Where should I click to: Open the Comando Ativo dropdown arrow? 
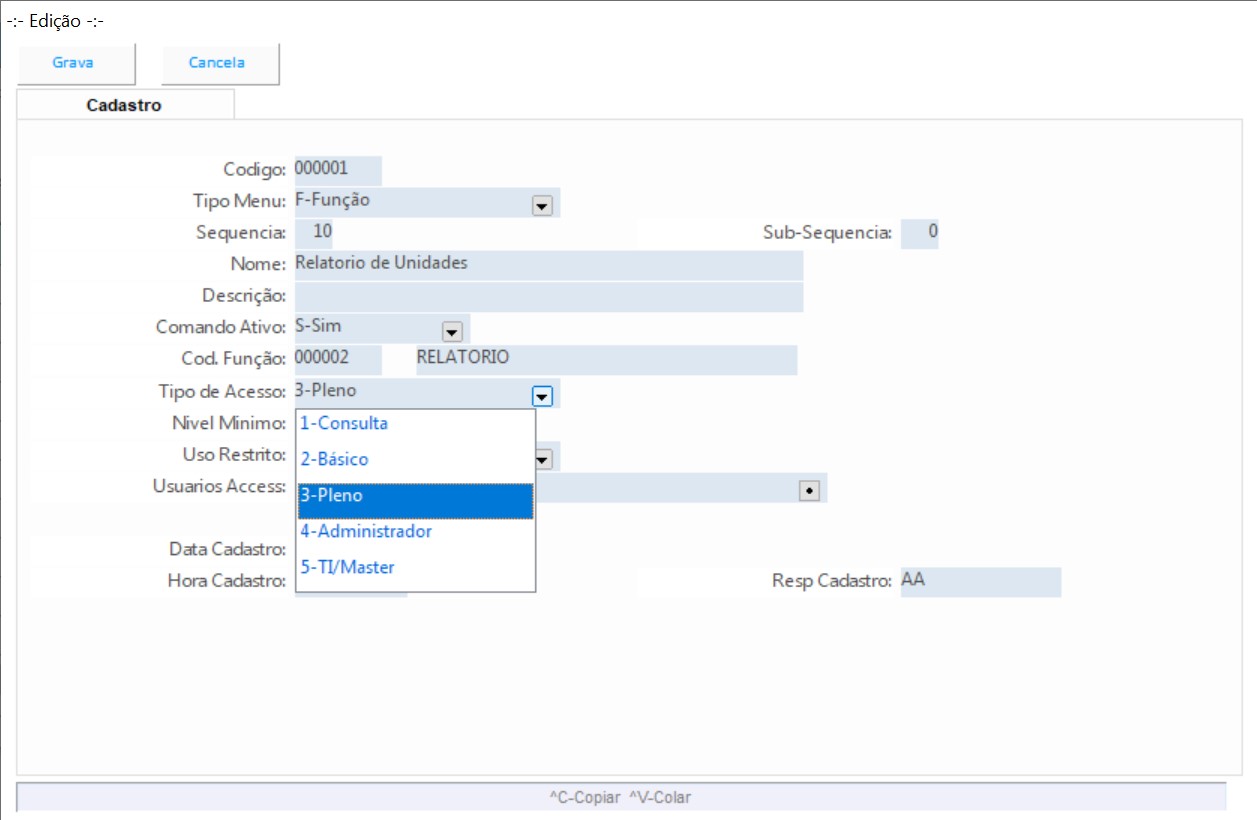[x=451, y=331]
